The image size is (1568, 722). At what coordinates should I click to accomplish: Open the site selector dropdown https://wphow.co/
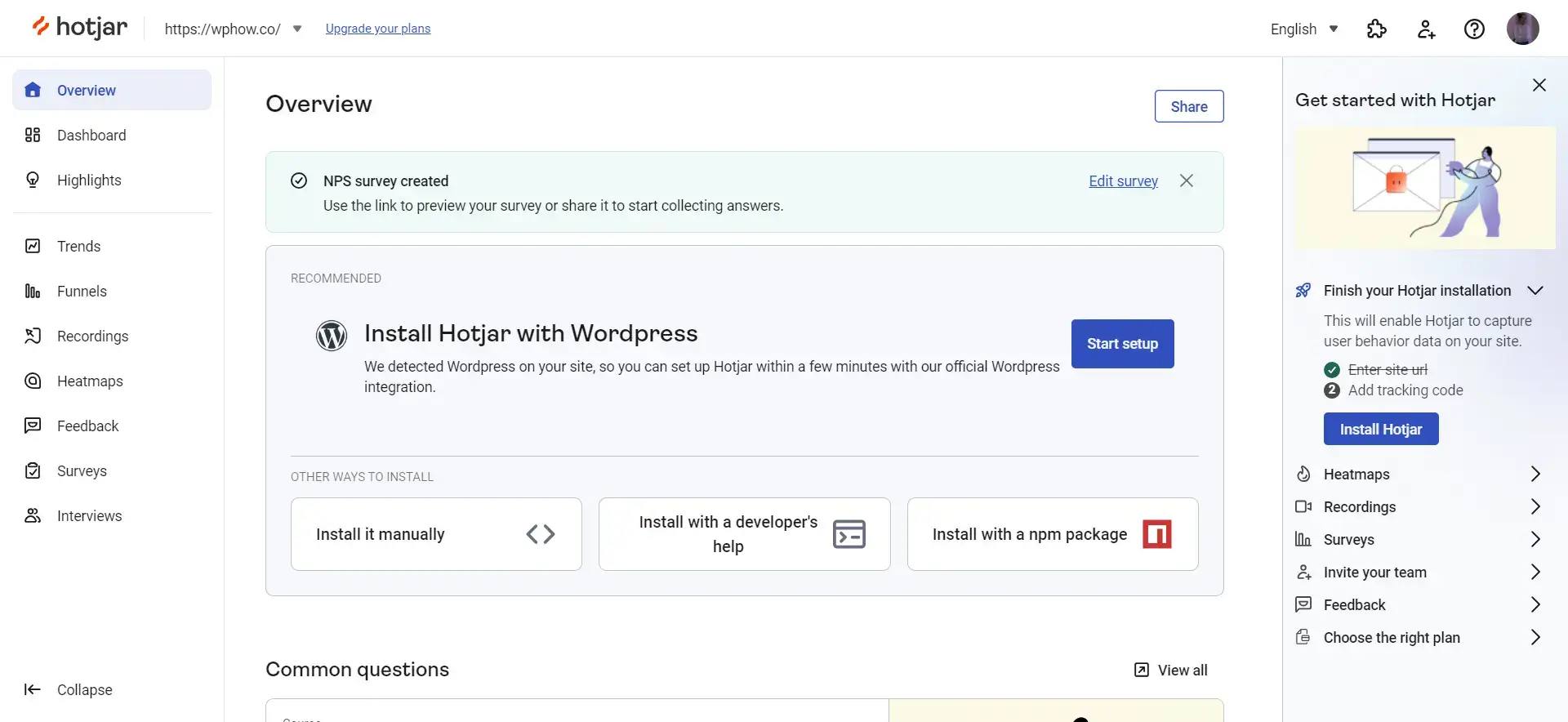[x=234, y=29]
